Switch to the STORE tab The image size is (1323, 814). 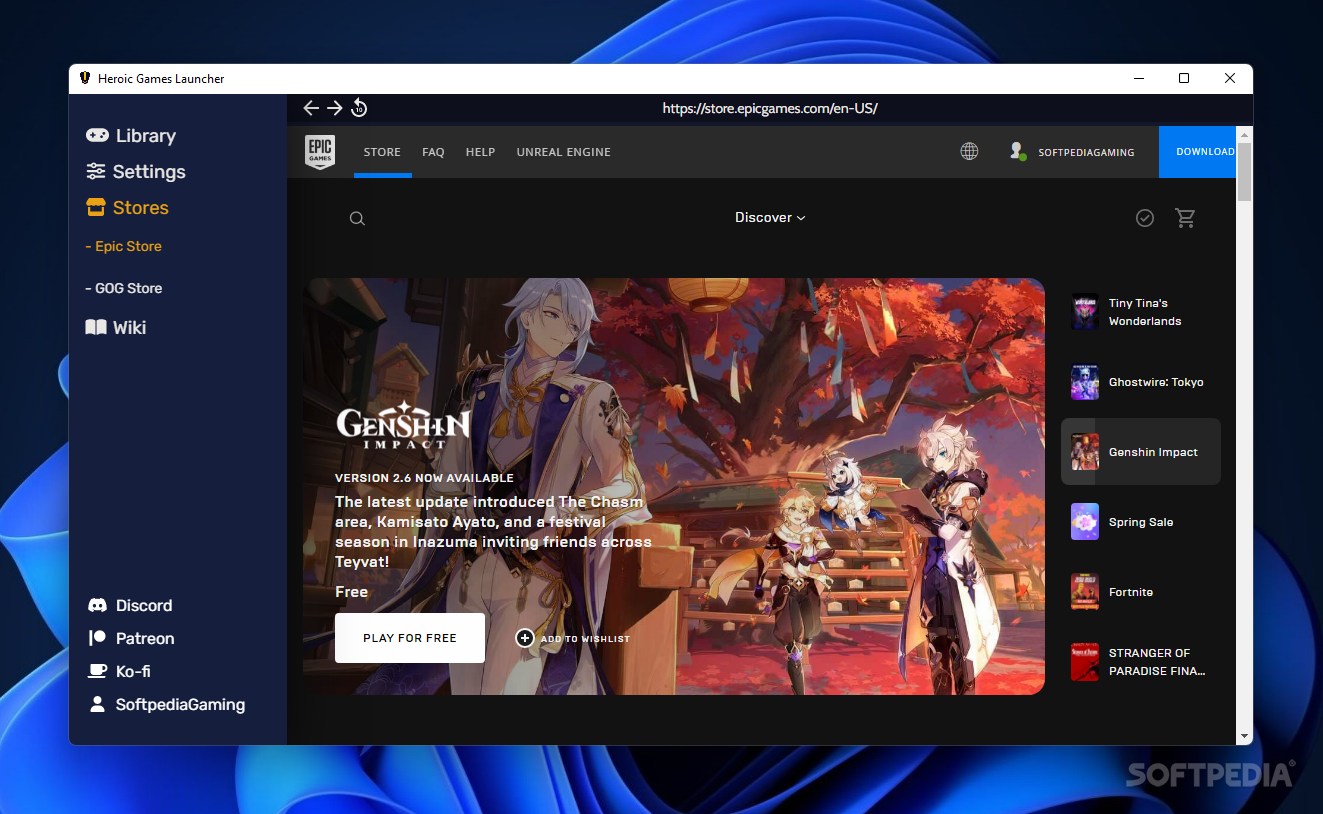point(382,152)
